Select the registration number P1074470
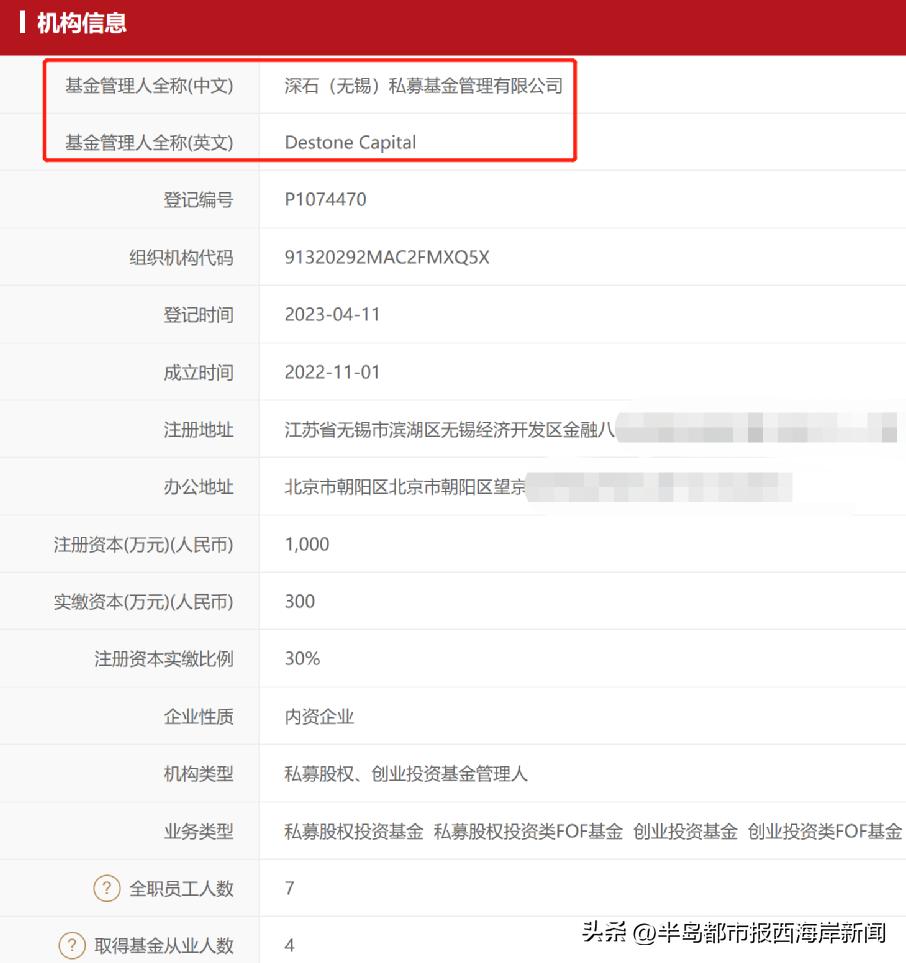The height and width of the screenshot is (963, 906). tap(326, 199)
